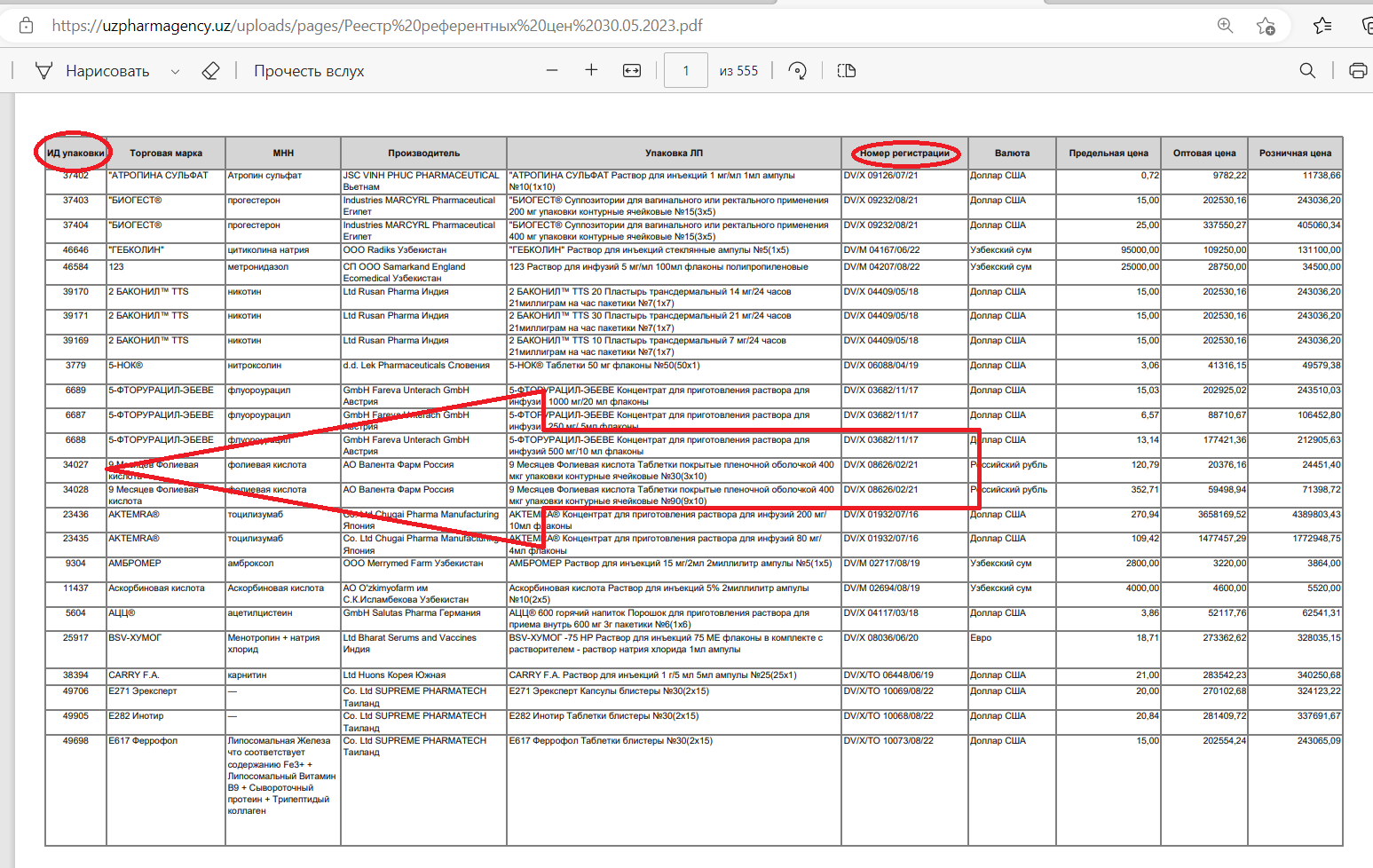
Task: Click registration number DV/M 02717/08/19
Action: tap(881, 564)
